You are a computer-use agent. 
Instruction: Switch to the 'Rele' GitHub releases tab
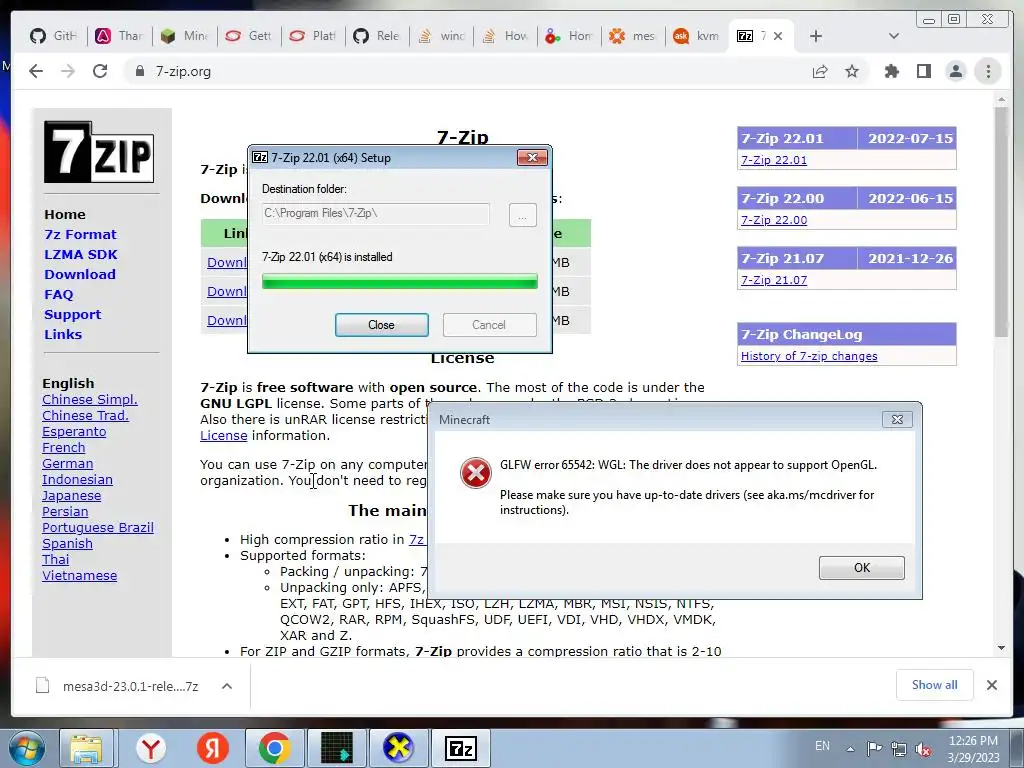click(377, 37)
